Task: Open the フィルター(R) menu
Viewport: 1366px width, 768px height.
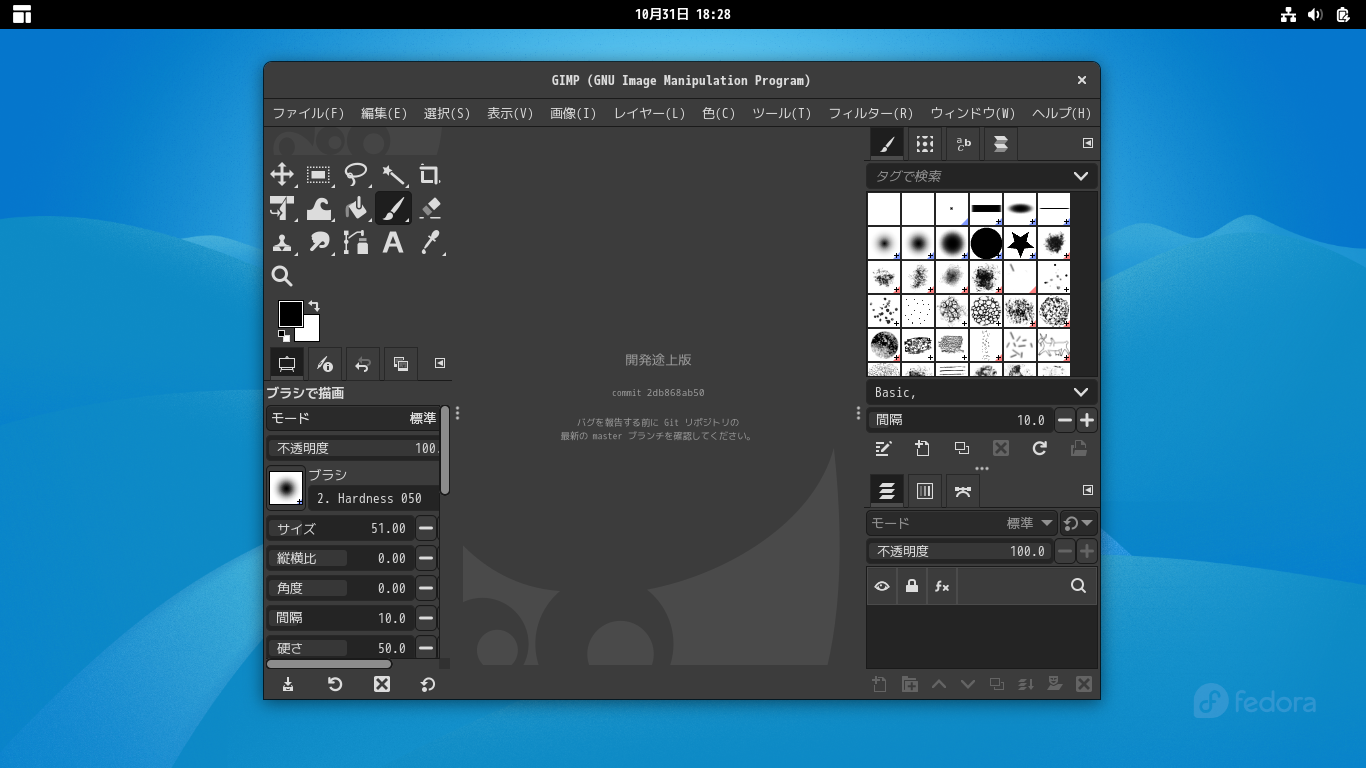Action: tap(870, 113)
